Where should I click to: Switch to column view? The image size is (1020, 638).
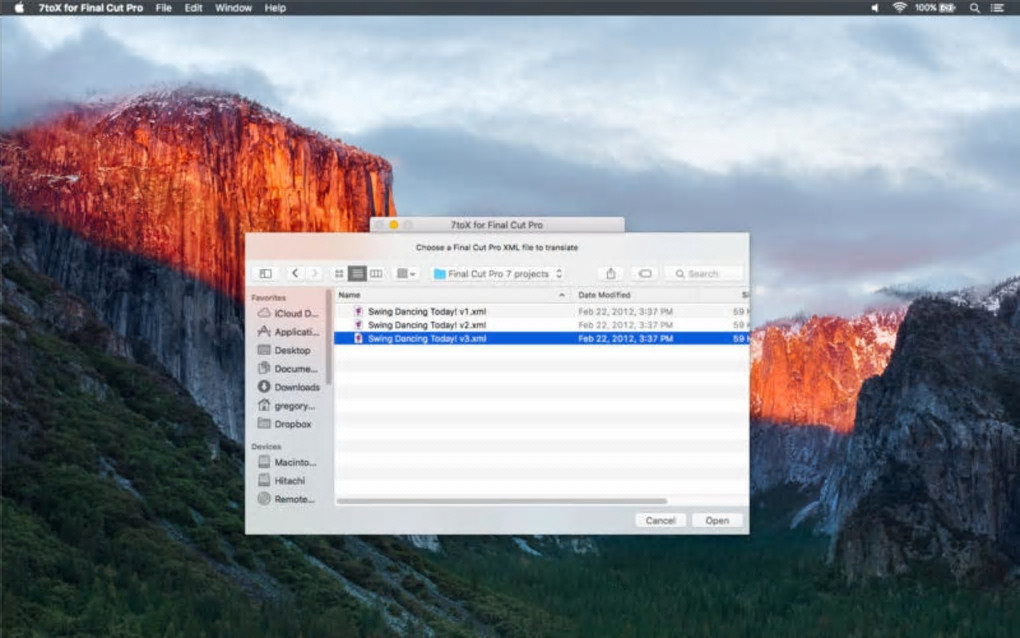click(x=376, y=274)
